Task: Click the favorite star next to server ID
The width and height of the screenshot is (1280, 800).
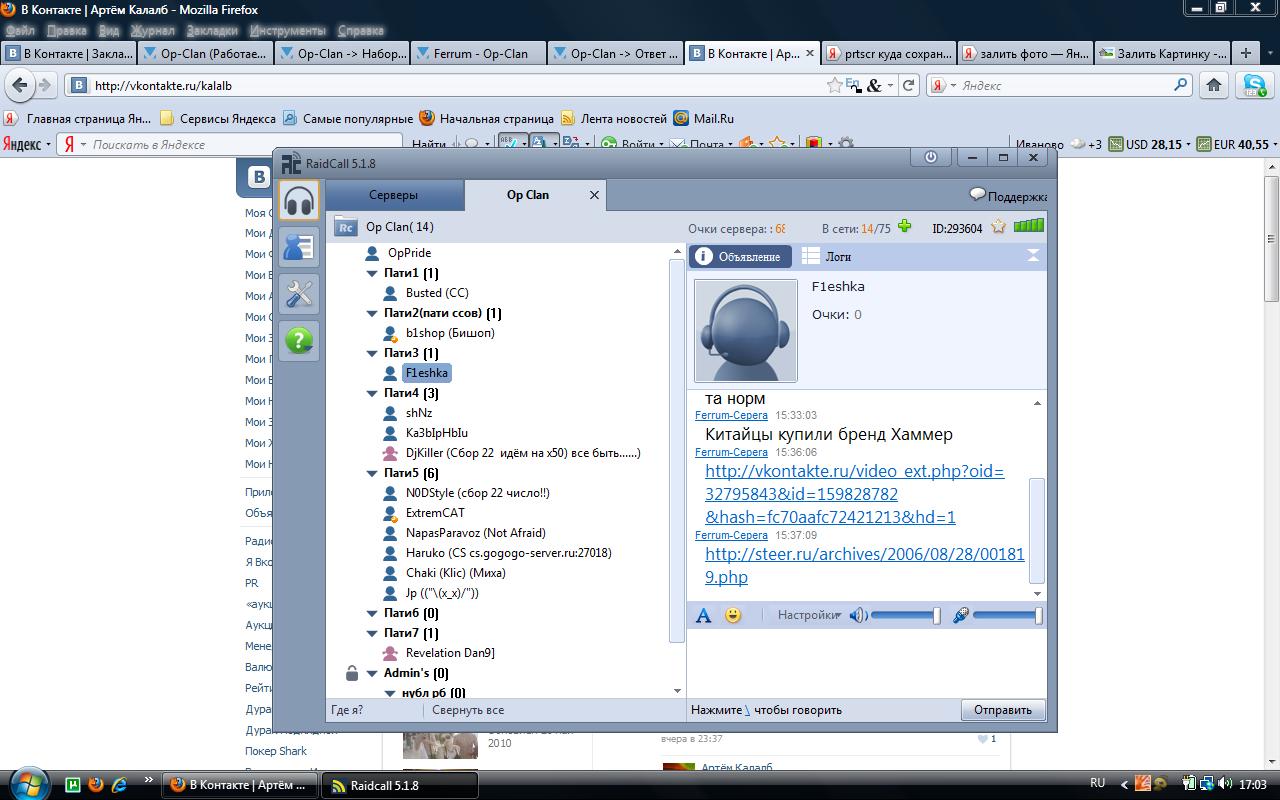Action: [x=998, y=227]
